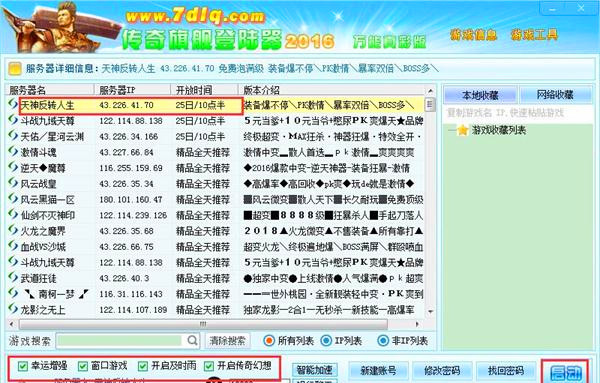Click the server icon beside 龙影之无上
The image size is (600, 383).
[x=13, y=309]
